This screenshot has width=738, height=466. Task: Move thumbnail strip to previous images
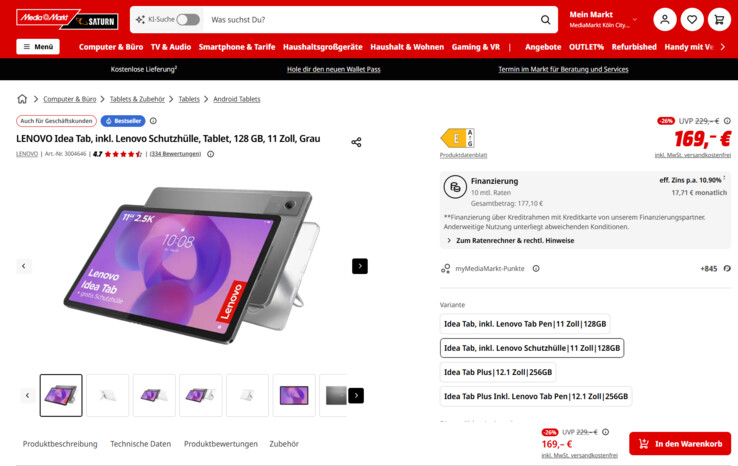27,395
